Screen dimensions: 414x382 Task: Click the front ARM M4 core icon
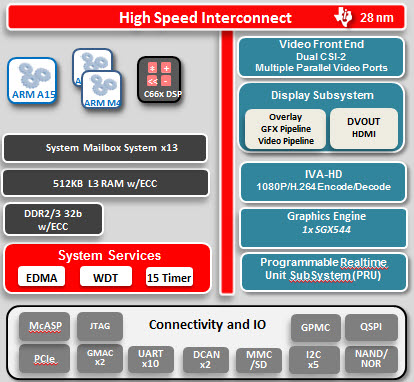click(101, 89)
